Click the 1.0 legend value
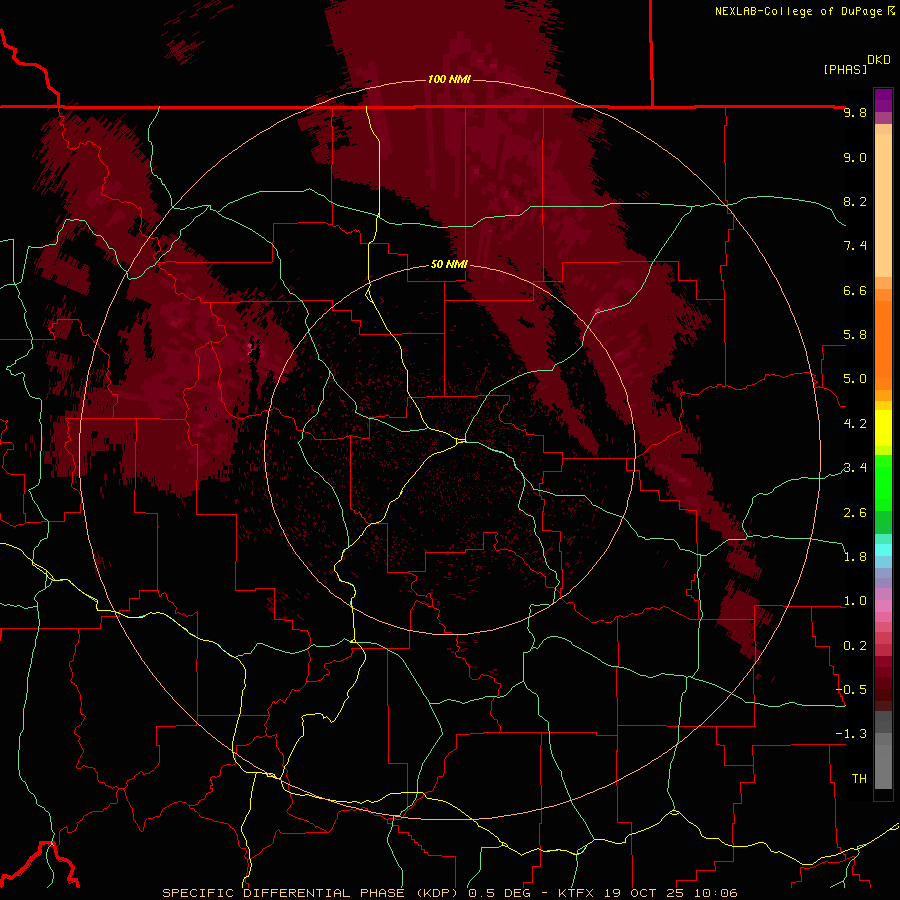900x900 pixels. [855, 601]
